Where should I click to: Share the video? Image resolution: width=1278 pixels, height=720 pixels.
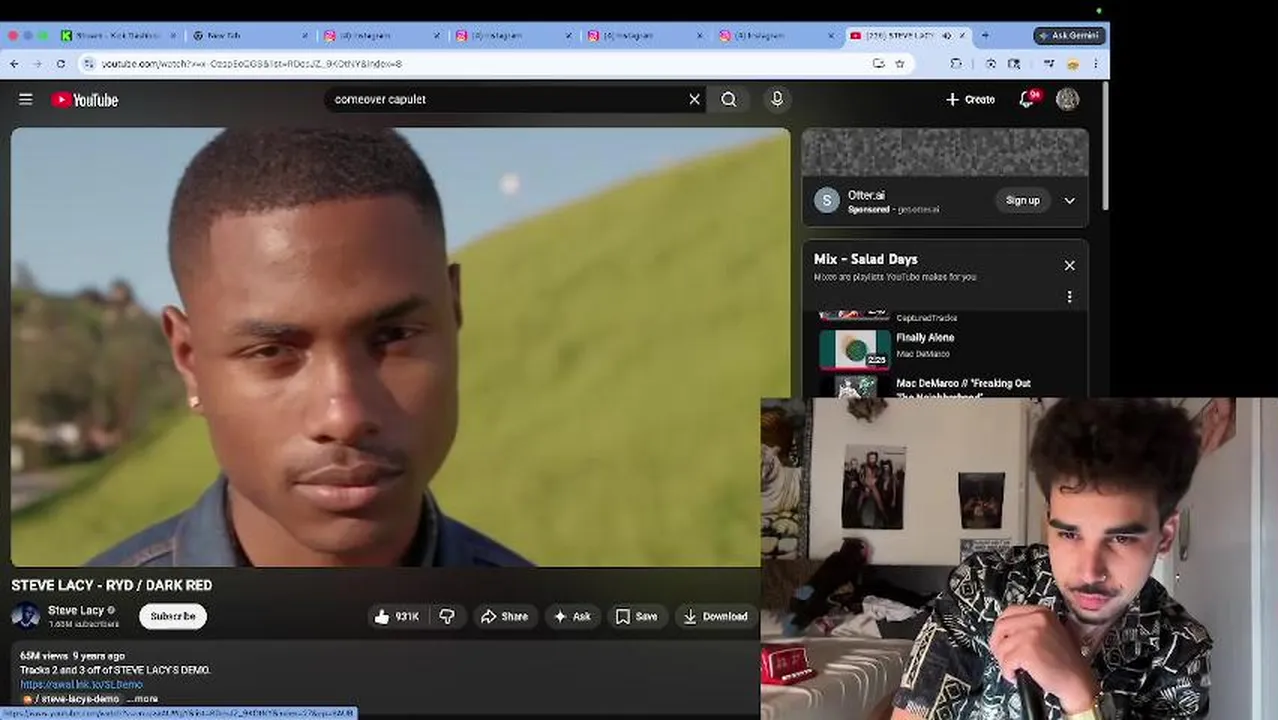tap(504, 616)
